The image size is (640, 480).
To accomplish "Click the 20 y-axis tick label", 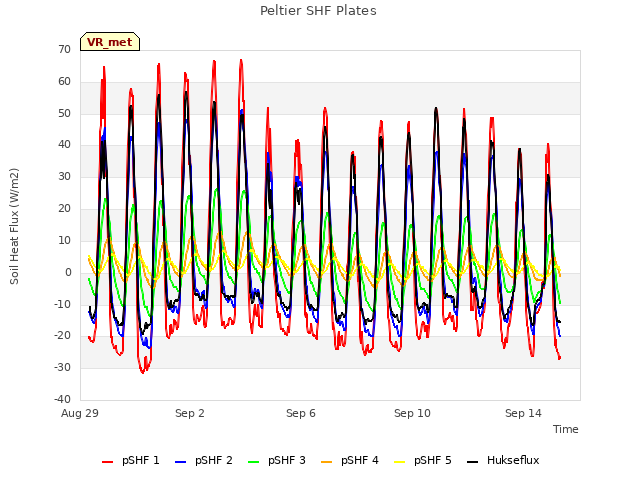I will click(x=64, y=209).
